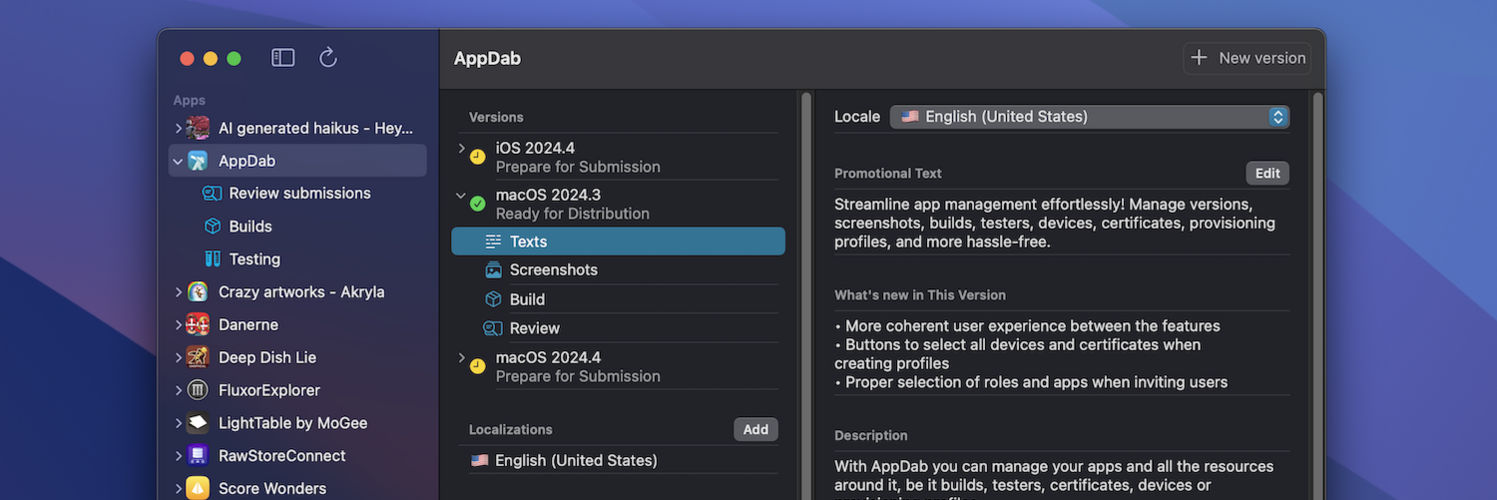1497x500 pixels.
Task: Click the Review submissions icon
Action: [x=212, y=194]
